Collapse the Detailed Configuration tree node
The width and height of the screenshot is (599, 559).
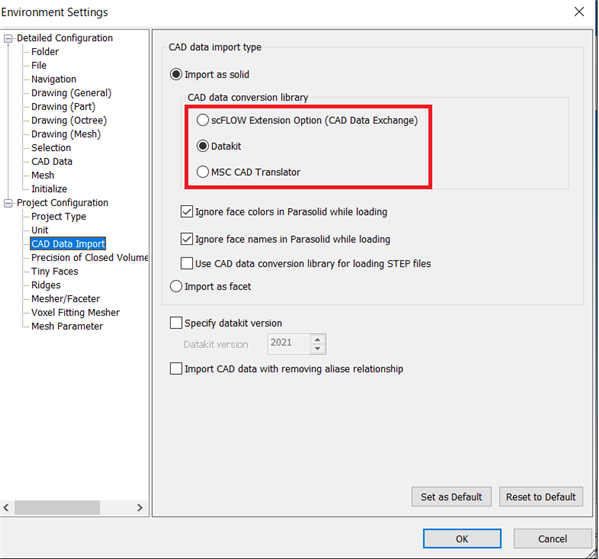[x=8, y=39]
